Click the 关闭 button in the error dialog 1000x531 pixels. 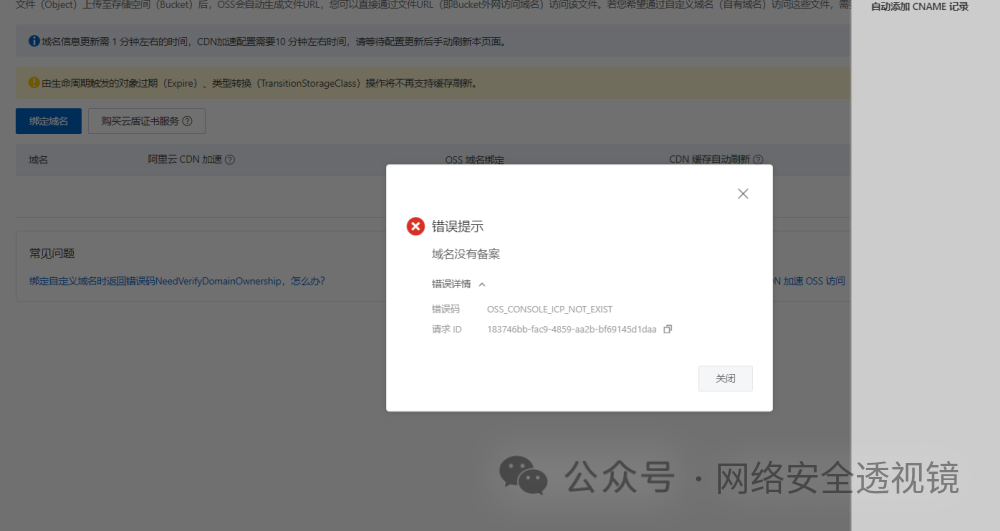pos(725,379)
